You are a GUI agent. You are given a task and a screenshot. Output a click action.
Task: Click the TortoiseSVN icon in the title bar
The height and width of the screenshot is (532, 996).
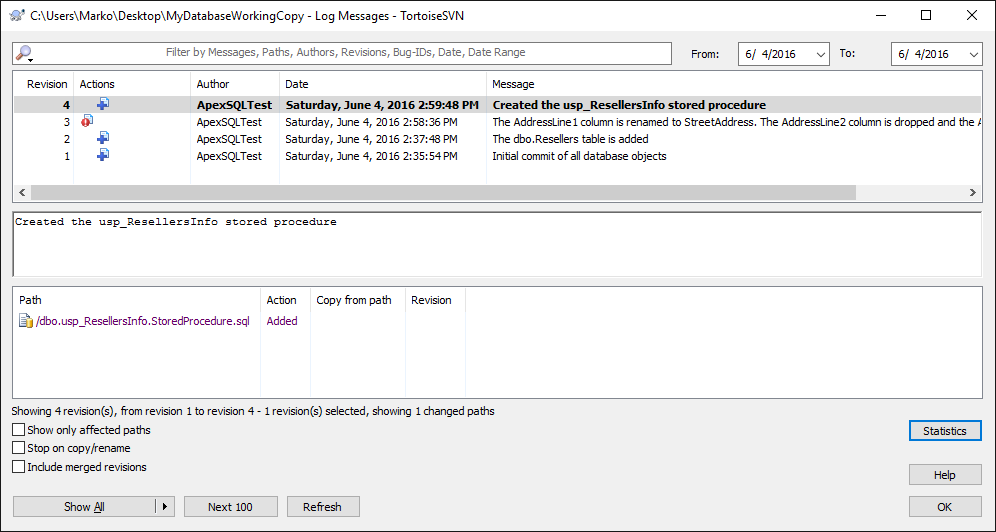click(x=16, y=15)
